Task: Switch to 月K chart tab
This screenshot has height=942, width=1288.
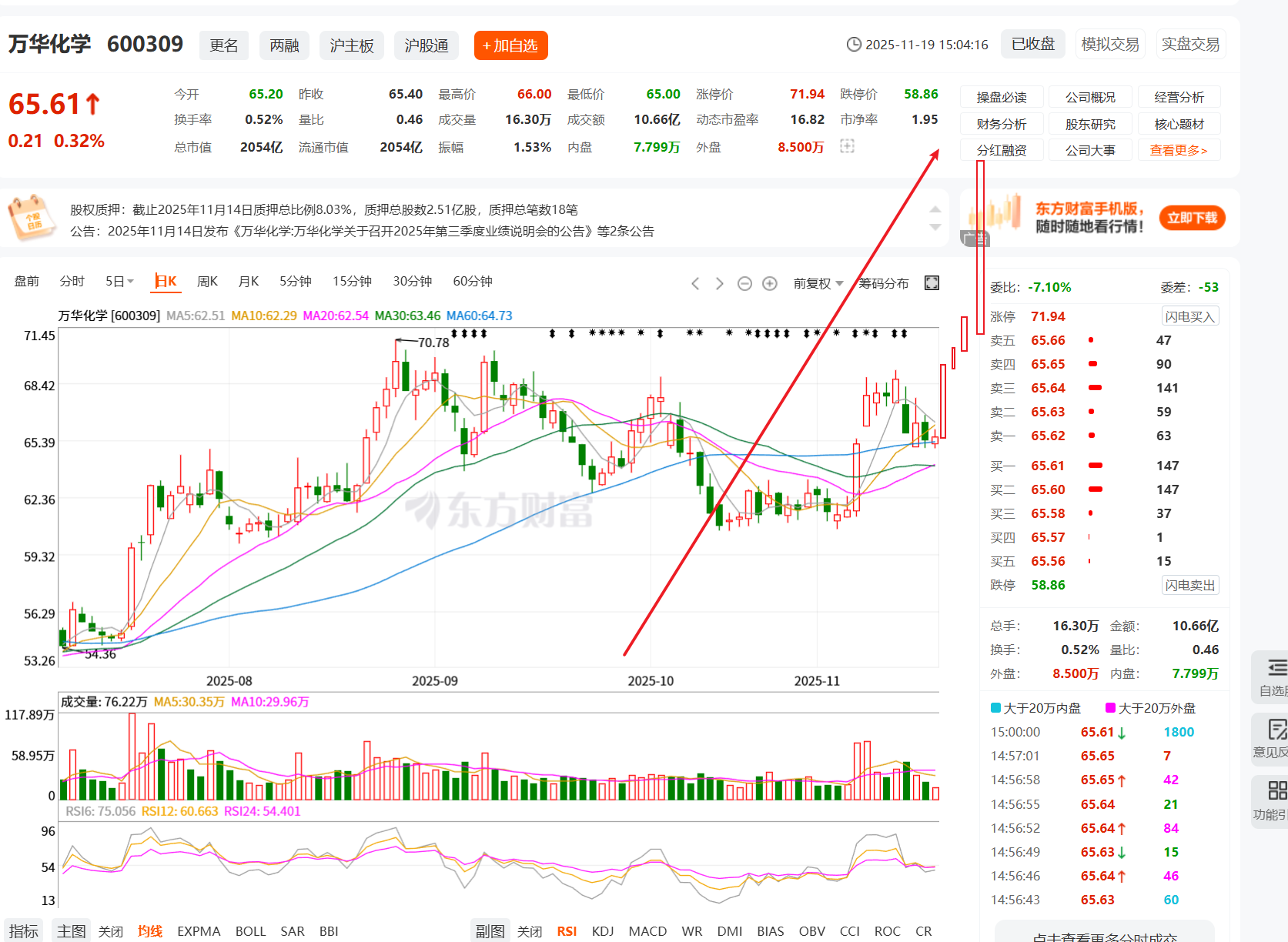Action: pyautogui.click(x=249, y=282)
